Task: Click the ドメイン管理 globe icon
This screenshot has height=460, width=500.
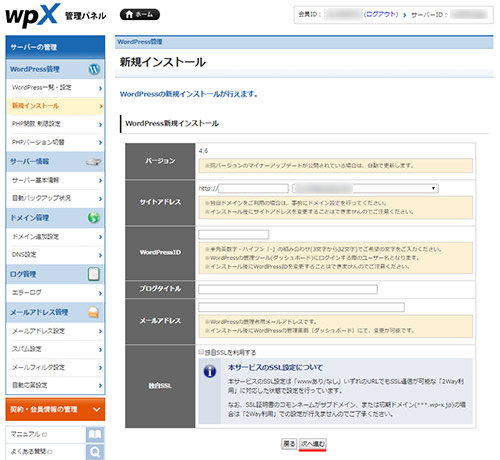Action: (x=94, y=218)
